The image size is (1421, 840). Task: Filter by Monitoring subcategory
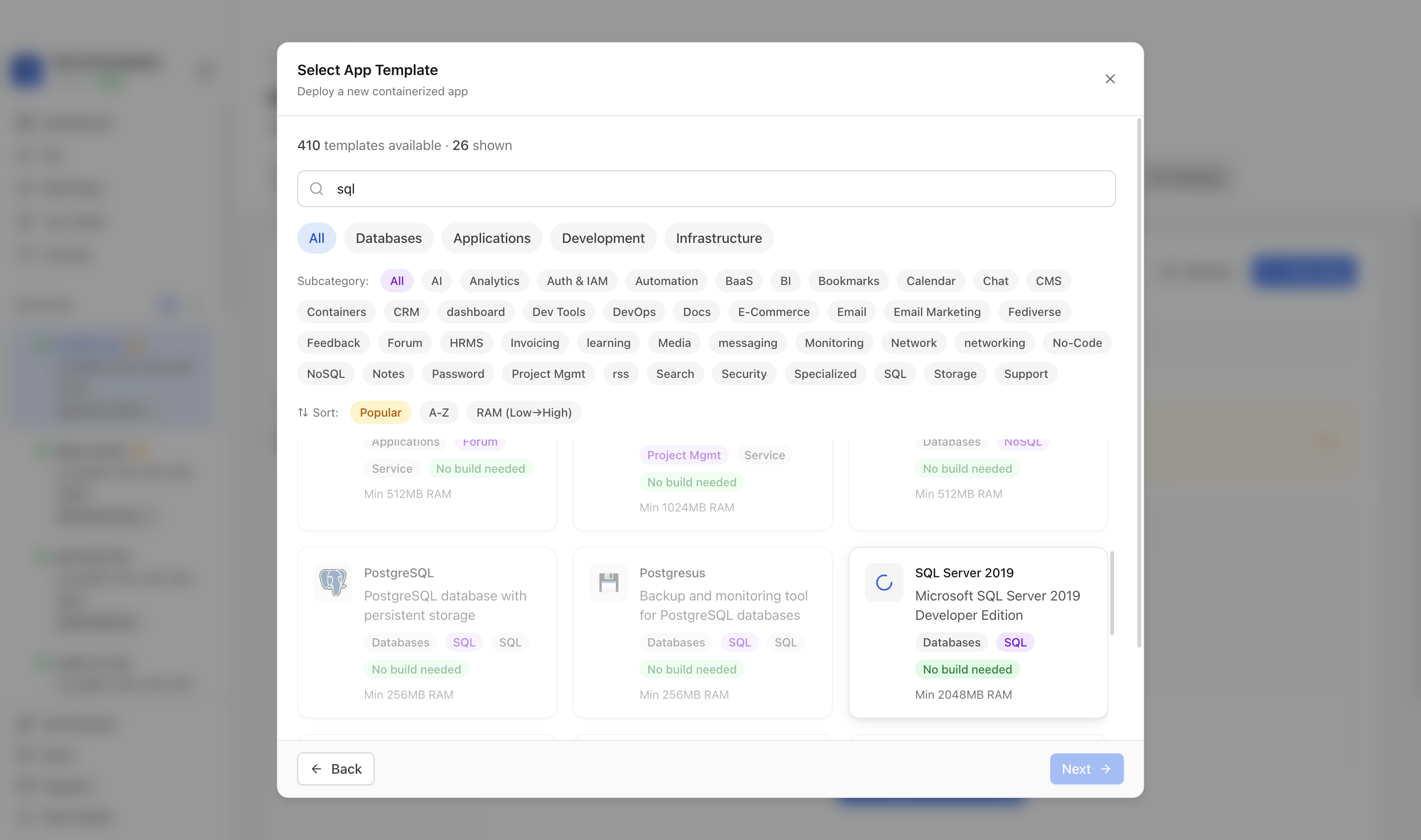[x=833, y=343]
